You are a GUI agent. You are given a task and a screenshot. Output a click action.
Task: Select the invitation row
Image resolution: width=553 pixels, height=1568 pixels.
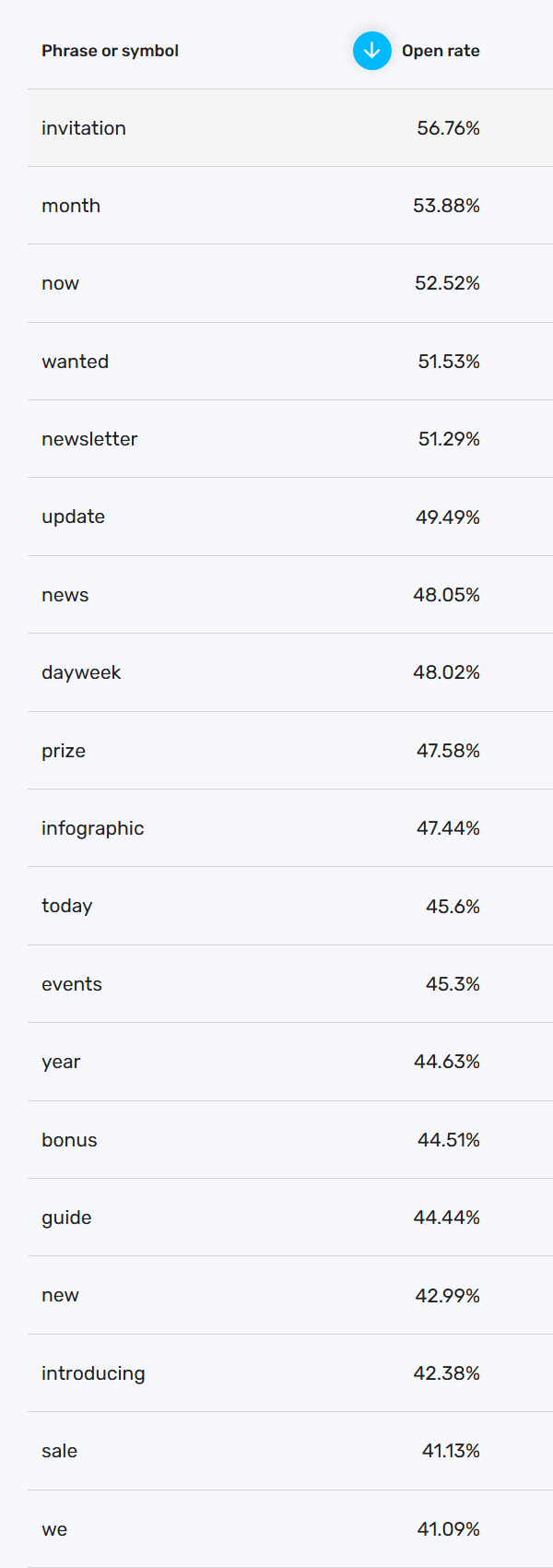(x=290, y=128)
